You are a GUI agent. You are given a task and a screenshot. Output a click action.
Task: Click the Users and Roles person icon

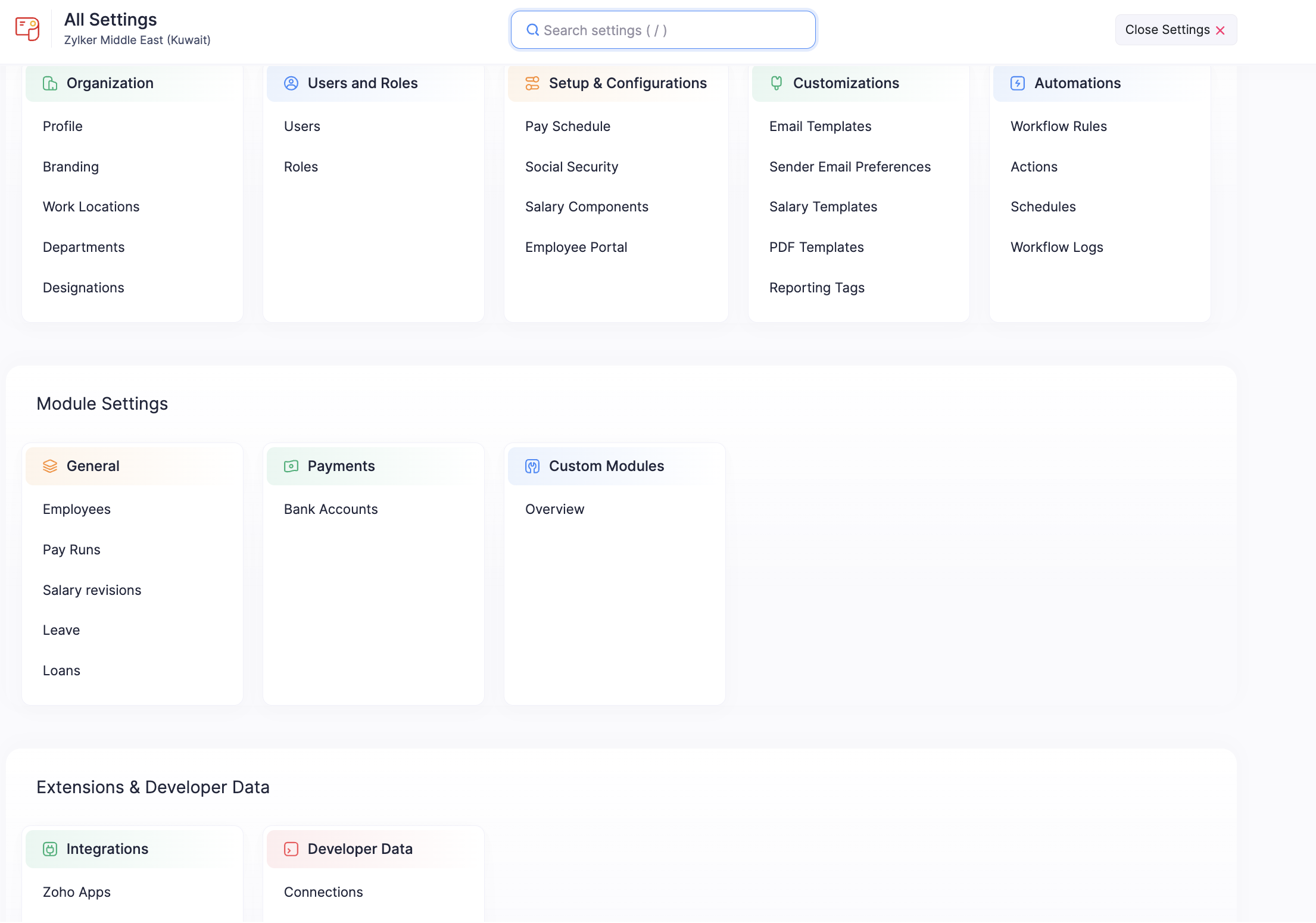pyautogui.click(x=291, y=83)
